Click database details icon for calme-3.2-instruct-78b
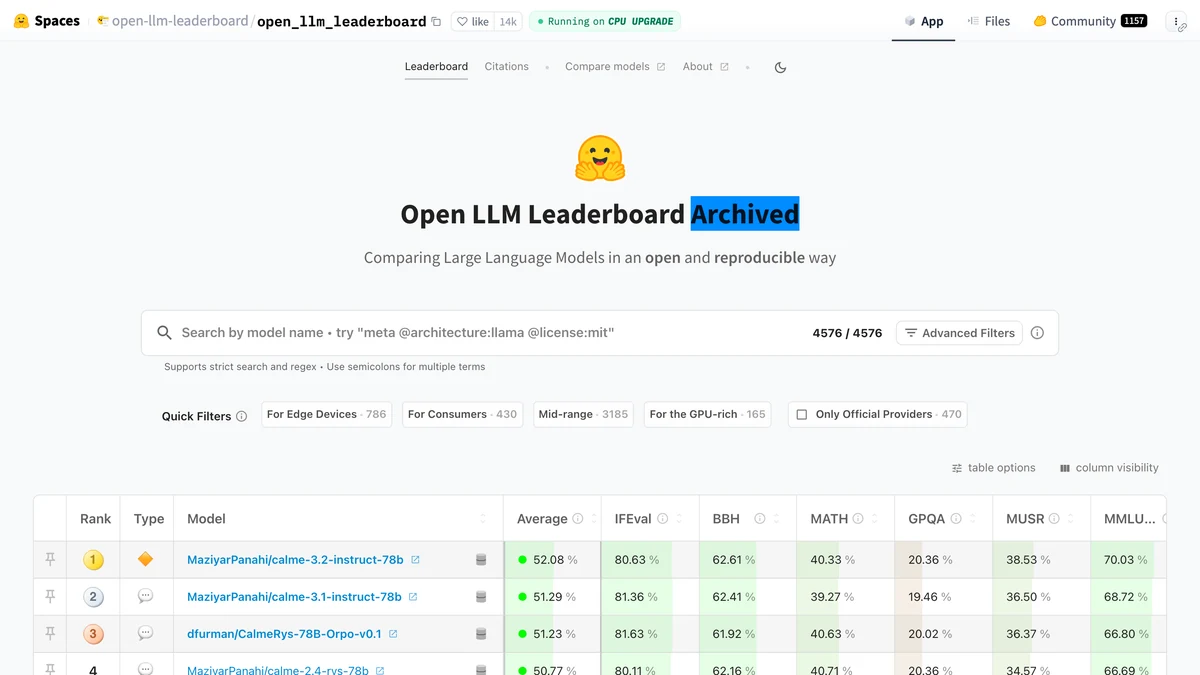 point(481,560)
